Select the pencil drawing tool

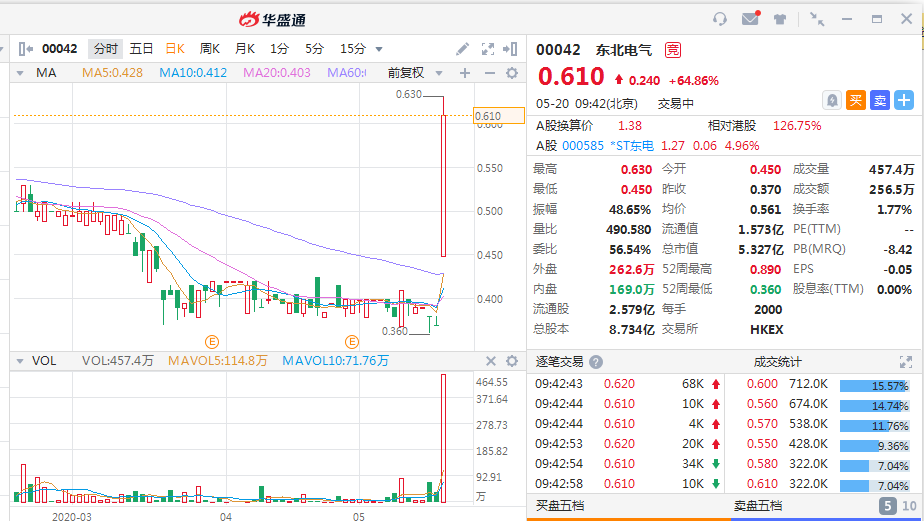[463, 49]
